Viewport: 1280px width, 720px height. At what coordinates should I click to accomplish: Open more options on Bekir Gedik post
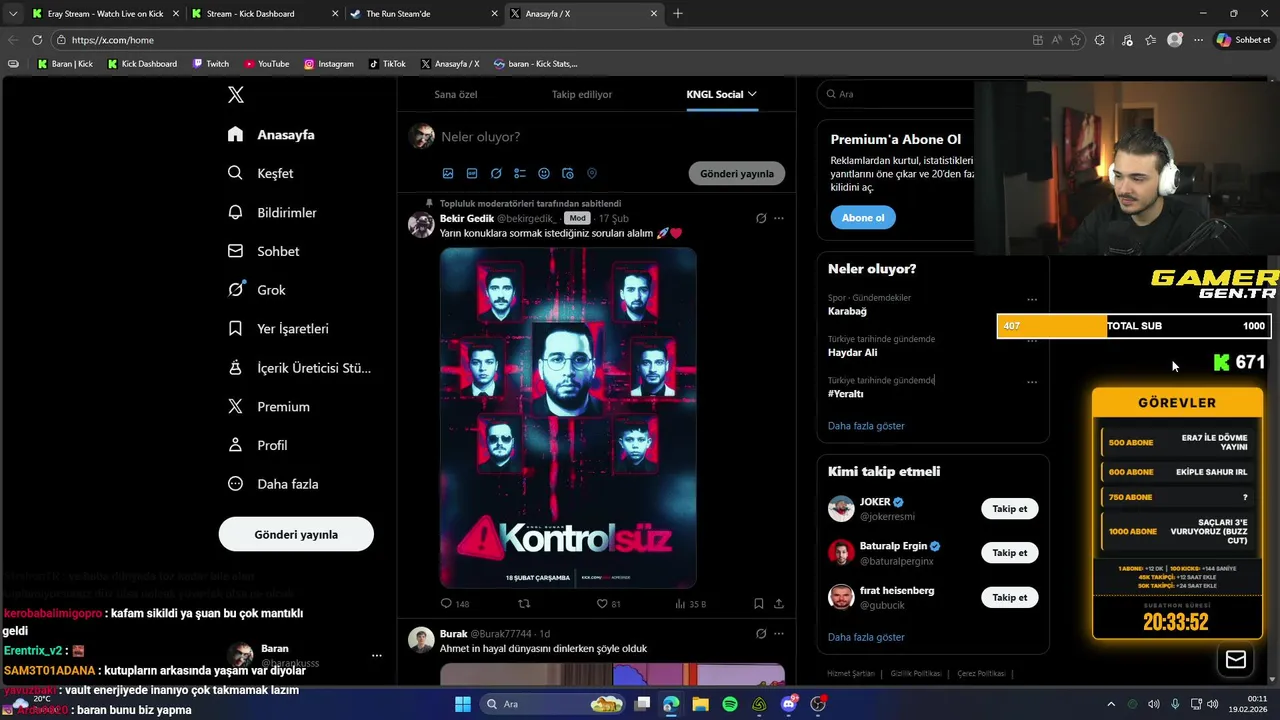coord(779,218)
